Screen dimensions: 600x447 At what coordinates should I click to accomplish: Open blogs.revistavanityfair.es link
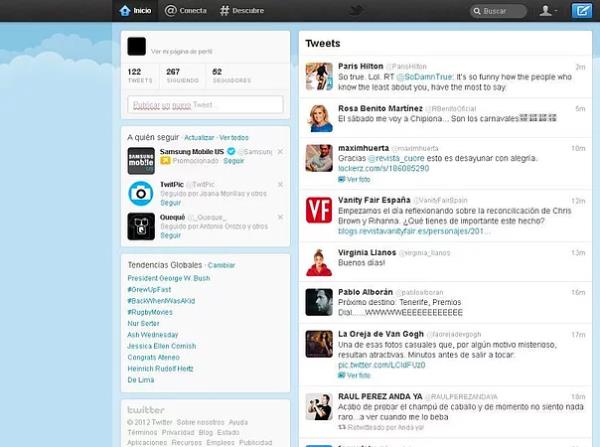click(414, 232)
